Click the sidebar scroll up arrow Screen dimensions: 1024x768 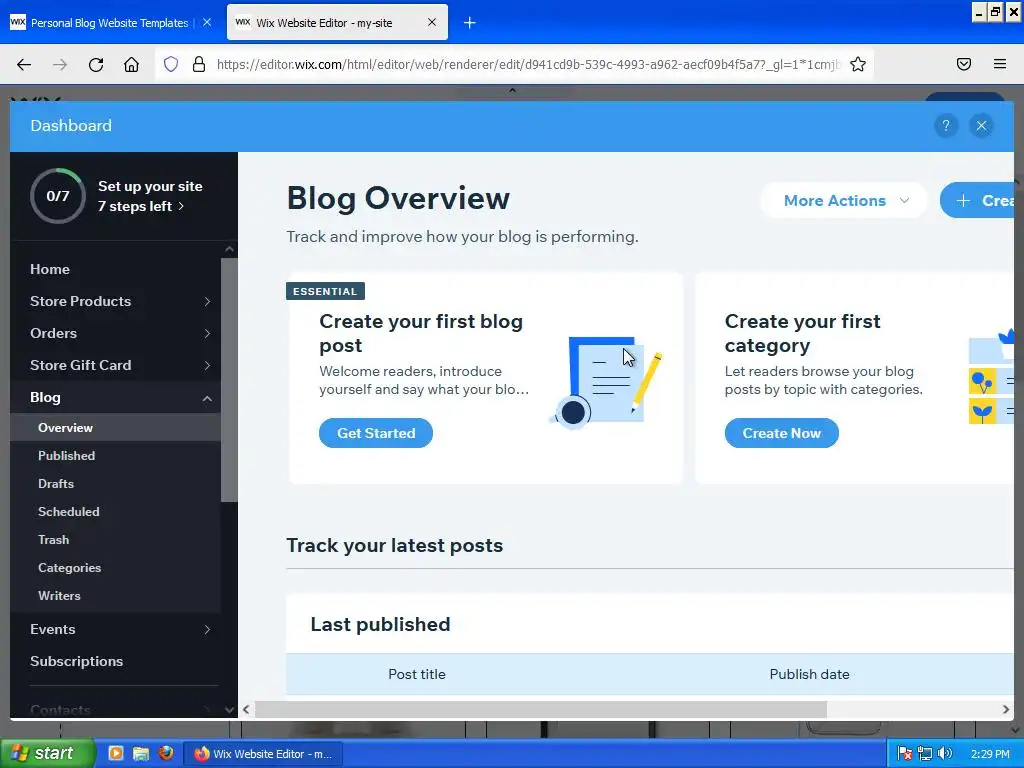tap(229, 249)
